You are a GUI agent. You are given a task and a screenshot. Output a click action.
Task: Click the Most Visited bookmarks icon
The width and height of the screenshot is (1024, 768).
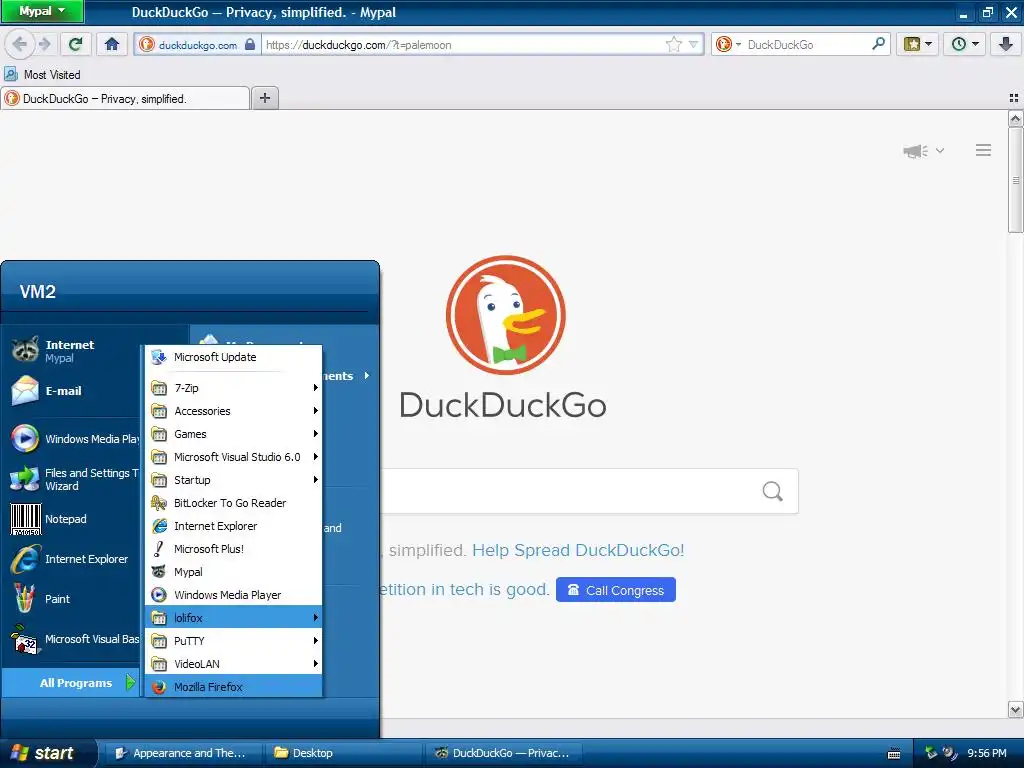tap(11, 74)
